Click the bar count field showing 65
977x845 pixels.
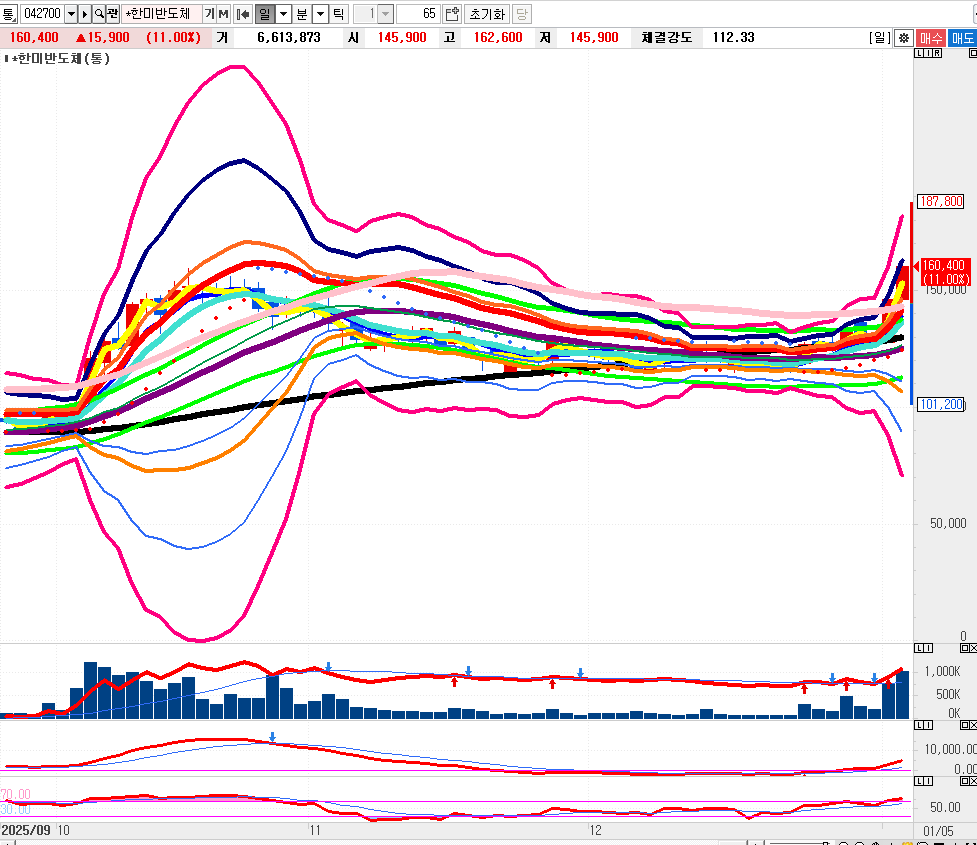tap(418, 14)
